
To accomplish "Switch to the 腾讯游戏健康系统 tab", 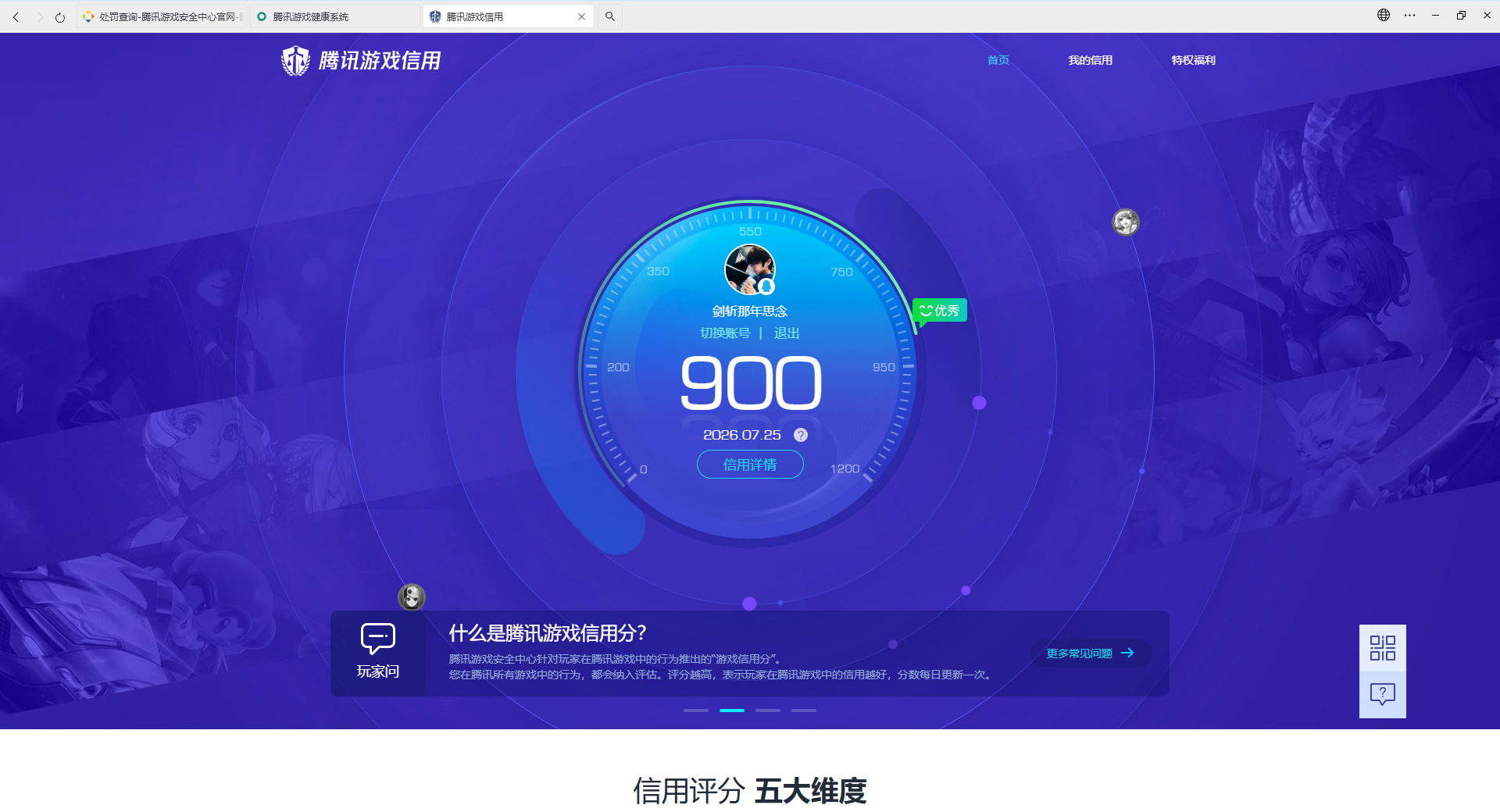I will (336, 16).
